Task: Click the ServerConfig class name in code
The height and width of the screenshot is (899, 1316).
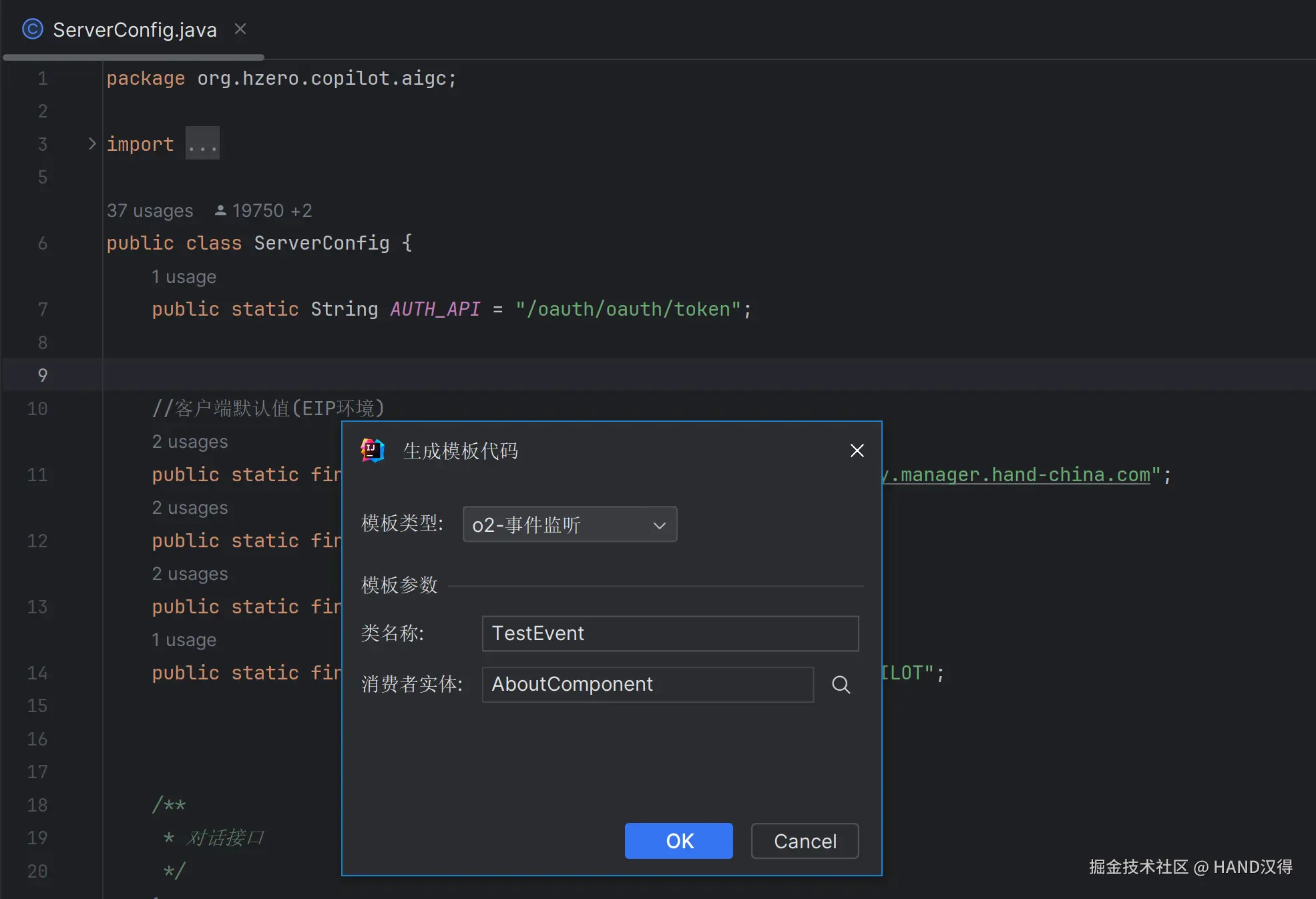Action: point(321,244)
